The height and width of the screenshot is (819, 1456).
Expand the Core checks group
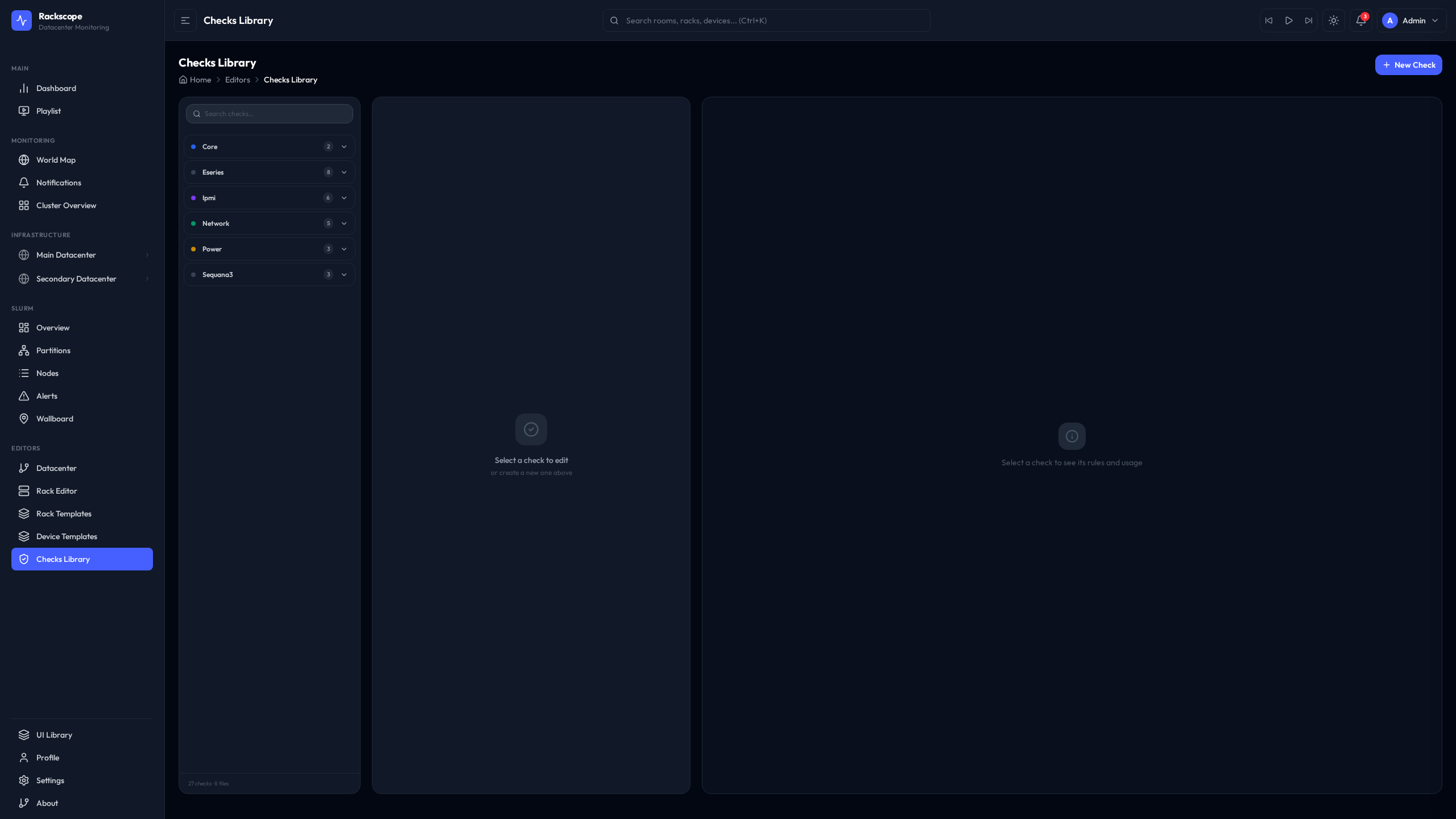click(x=344, y=147)
